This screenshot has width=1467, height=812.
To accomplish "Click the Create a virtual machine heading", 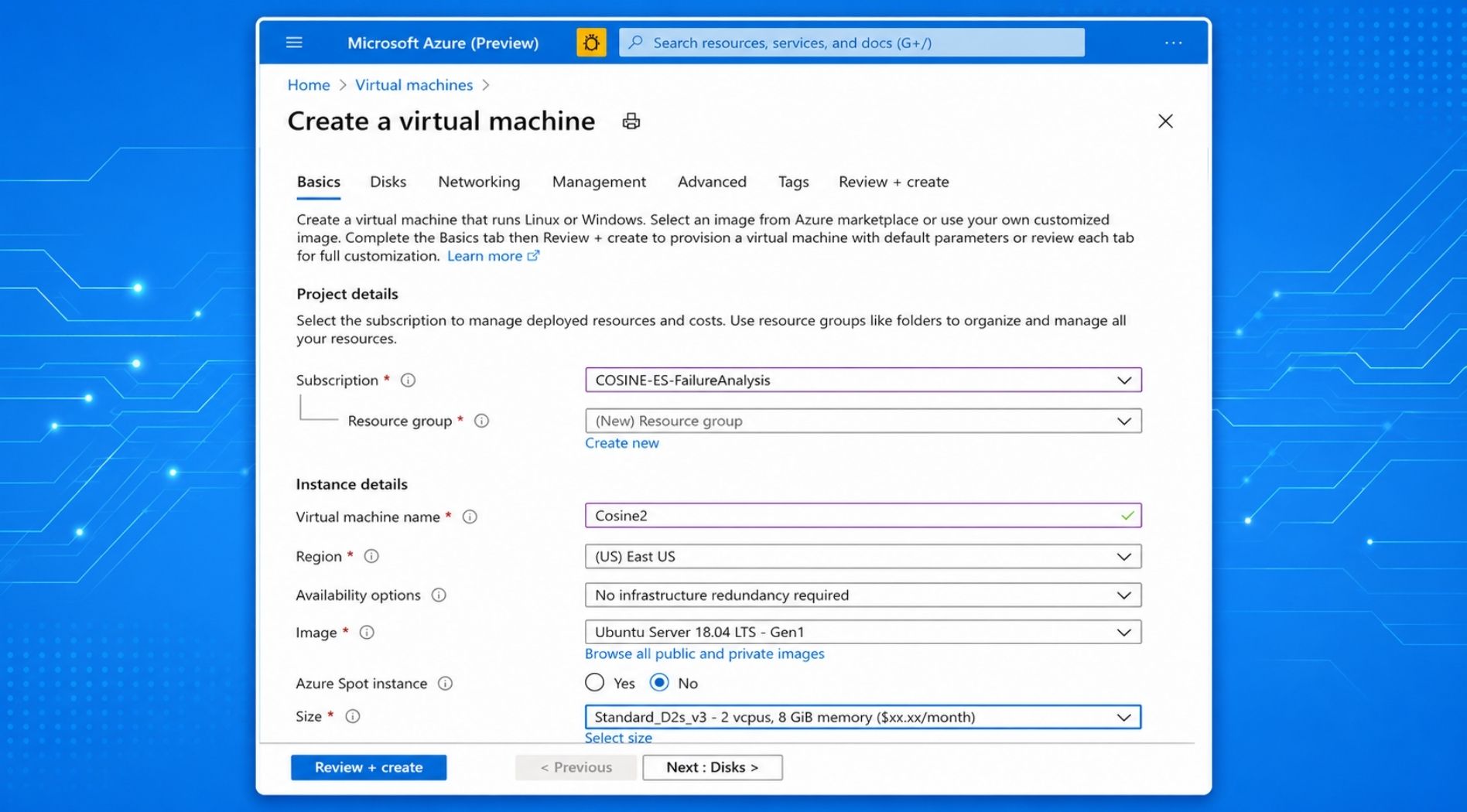I will [441, 121].
